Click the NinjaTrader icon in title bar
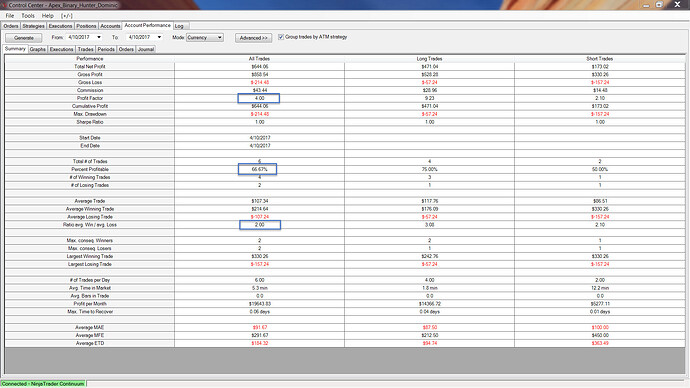Viewport: 690px width, 388px height. point(4,5)
